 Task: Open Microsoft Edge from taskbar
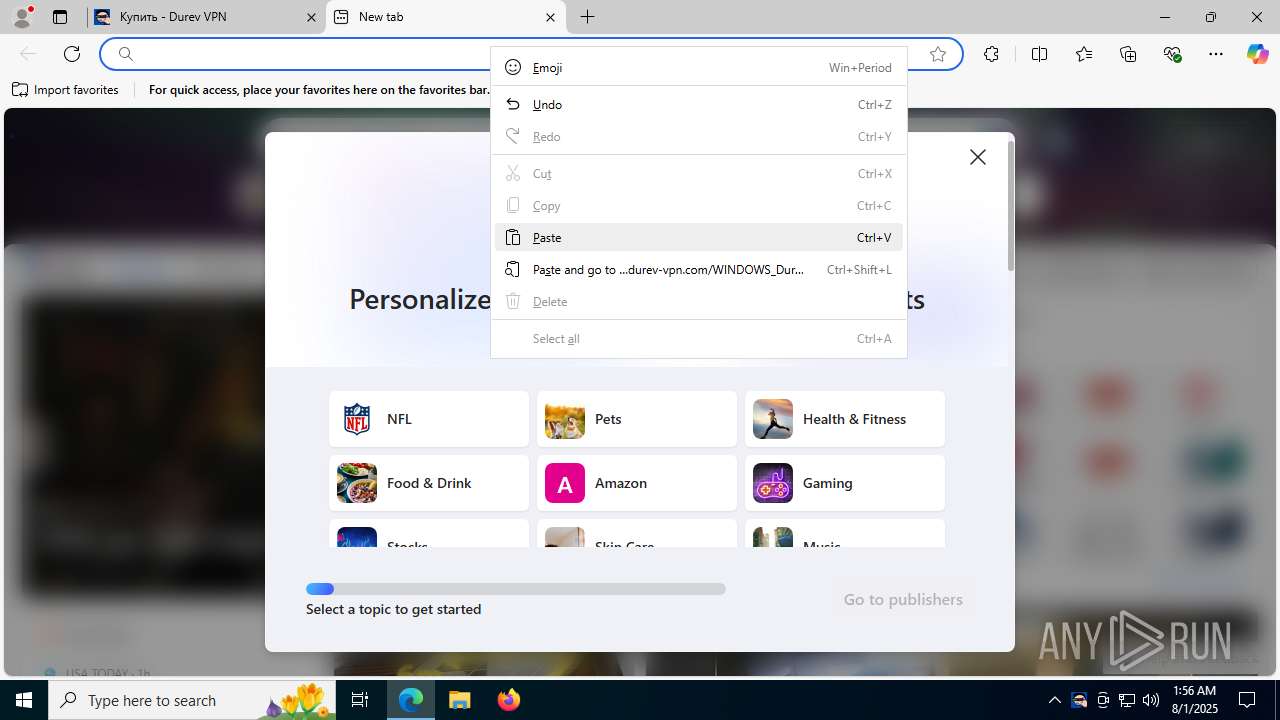pos(411,700)
